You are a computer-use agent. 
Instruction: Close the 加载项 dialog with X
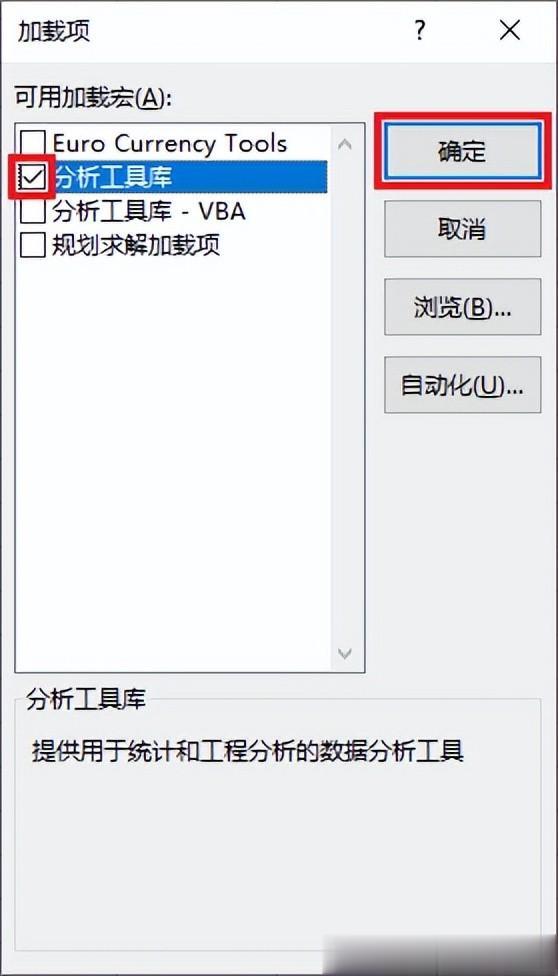[509, 30]
